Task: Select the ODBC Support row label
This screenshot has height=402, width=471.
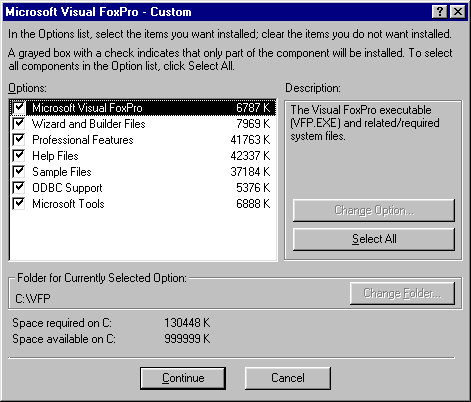Action: pyautogui.click(x=67, y=188)
